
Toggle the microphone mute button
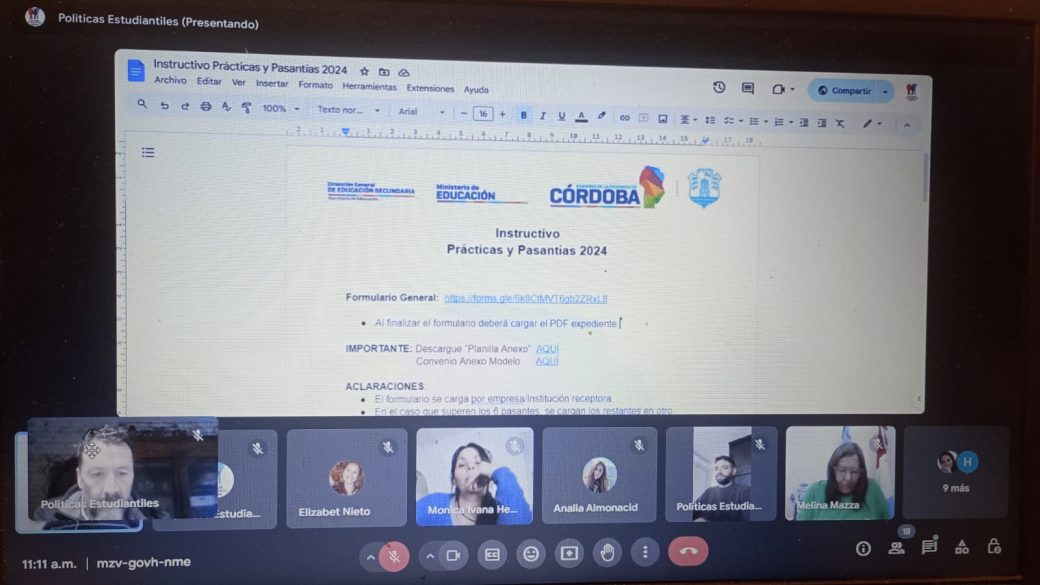(x=394, y=556)
